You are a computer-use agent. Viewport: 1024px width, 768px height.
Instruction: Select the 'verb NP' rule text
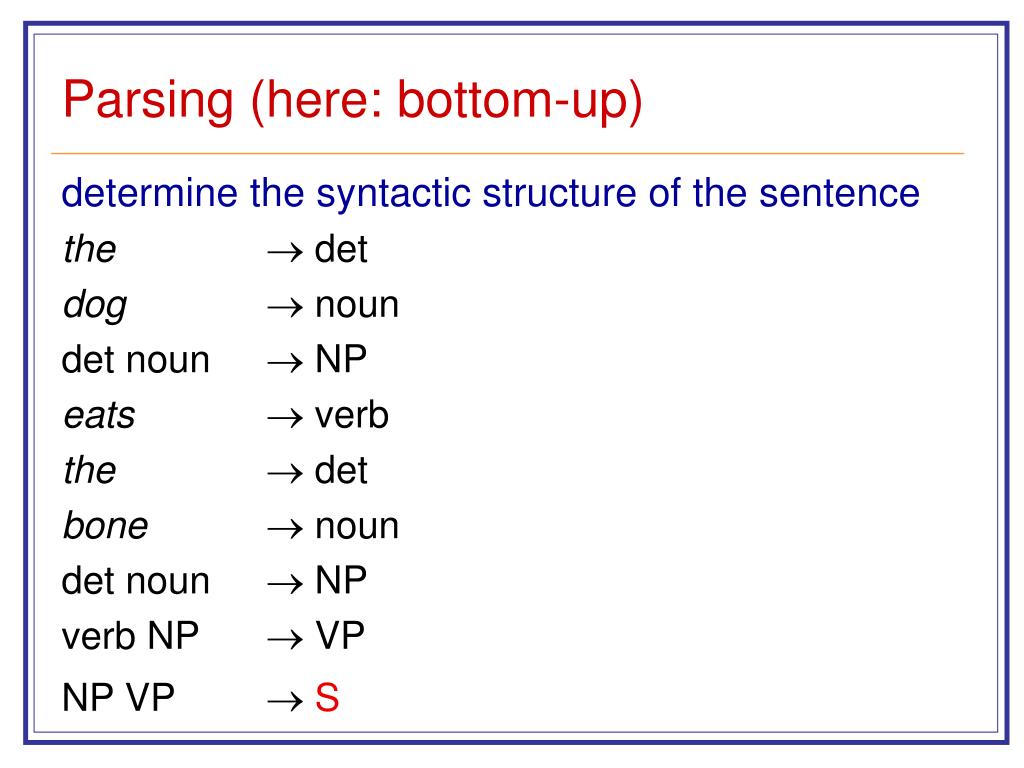click(130, 635)
